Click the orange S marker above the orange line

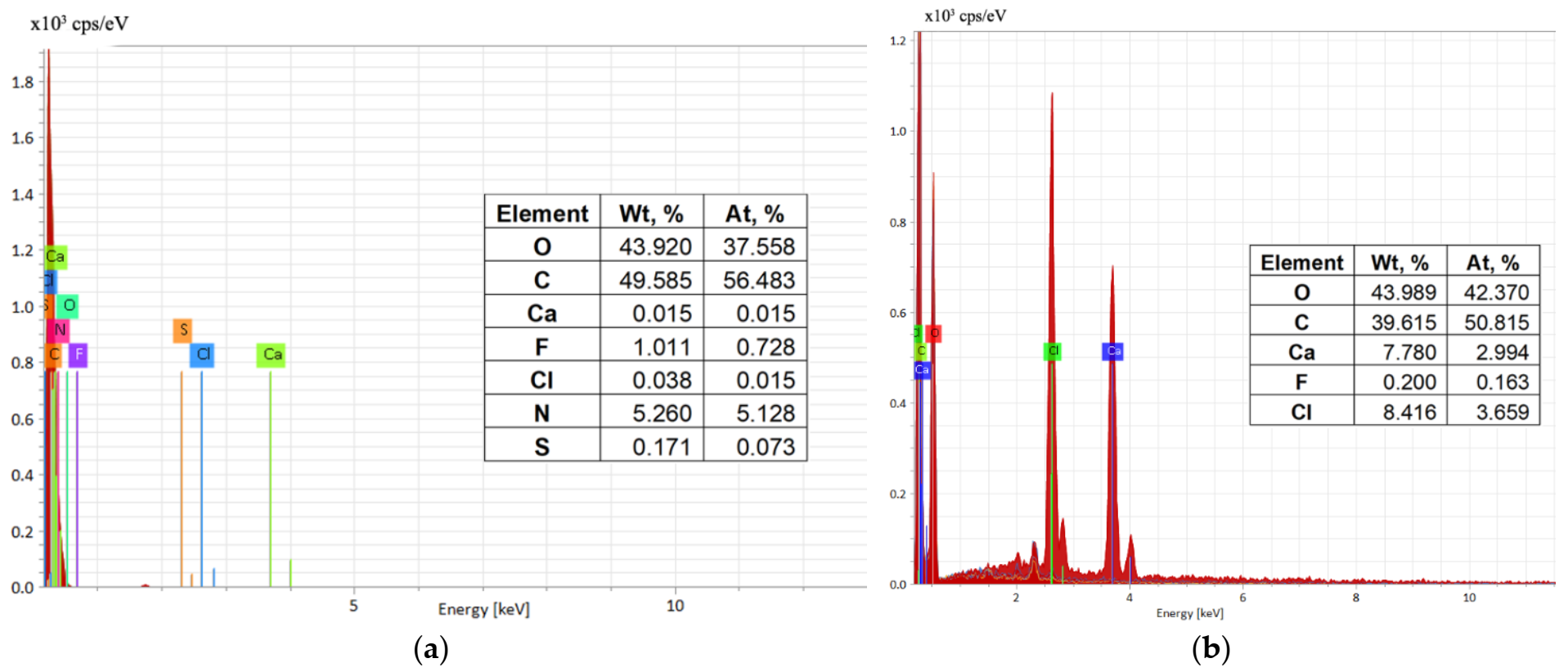coord(182,330)
